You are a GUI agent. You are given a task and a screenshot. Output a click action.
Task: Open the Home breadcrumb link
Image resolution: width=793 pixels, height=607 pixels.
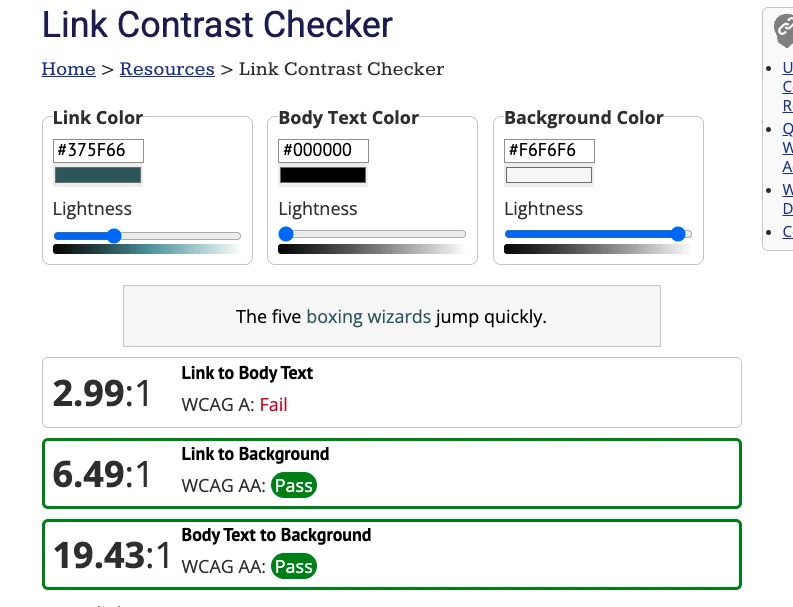coord(68,69)
